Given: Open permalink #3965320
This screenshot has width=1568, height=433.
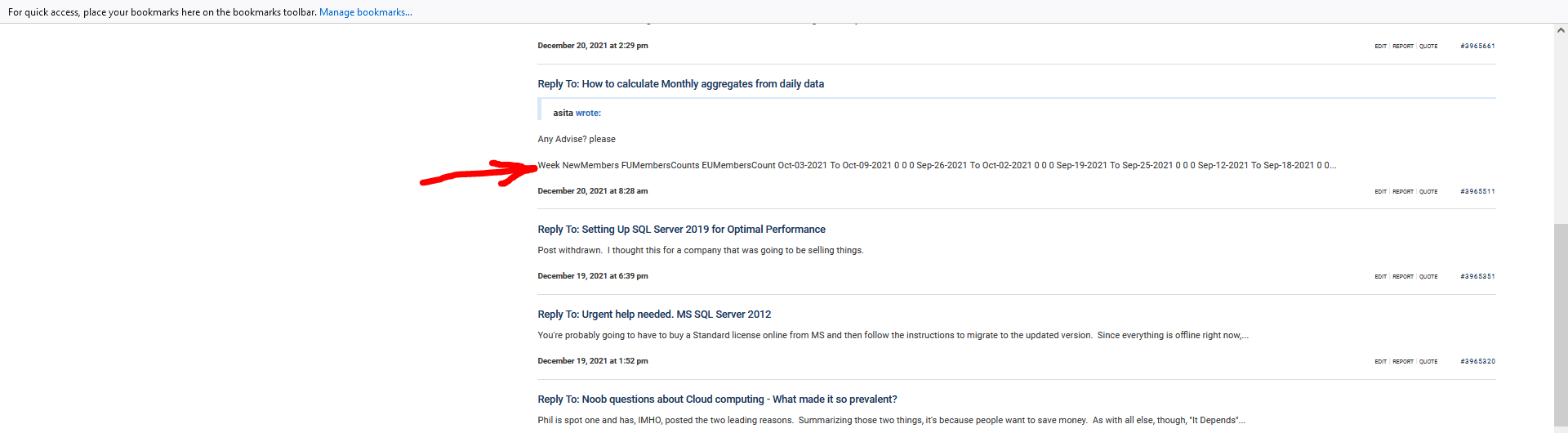Looking at the screenshot, I should click(x=1477, y=362).
